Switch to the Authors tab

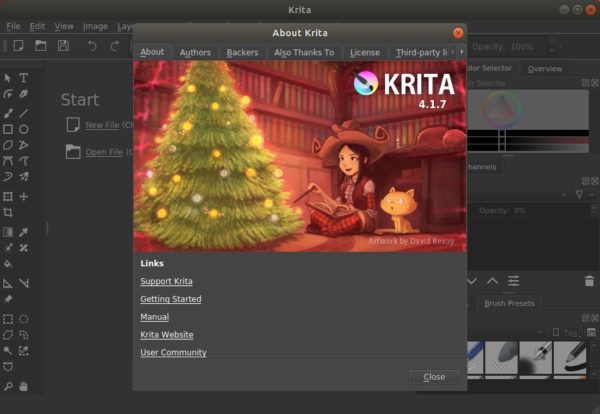pos(195,52)
